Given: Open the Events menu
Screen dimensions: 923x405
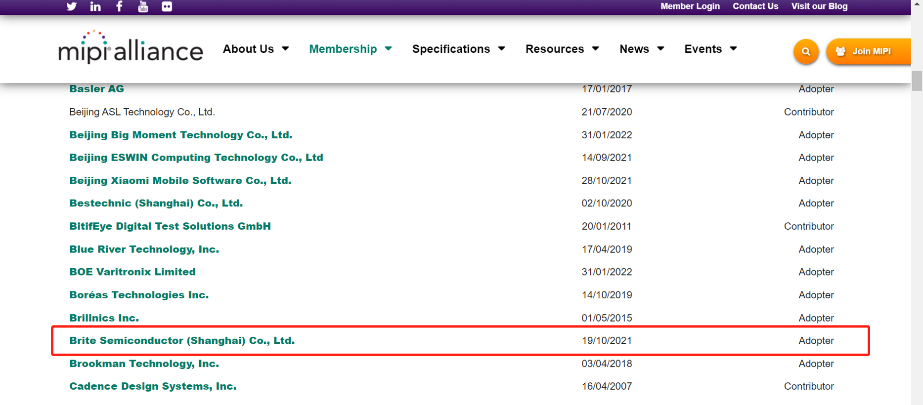Looking at the screenshot, I should 710,49.
